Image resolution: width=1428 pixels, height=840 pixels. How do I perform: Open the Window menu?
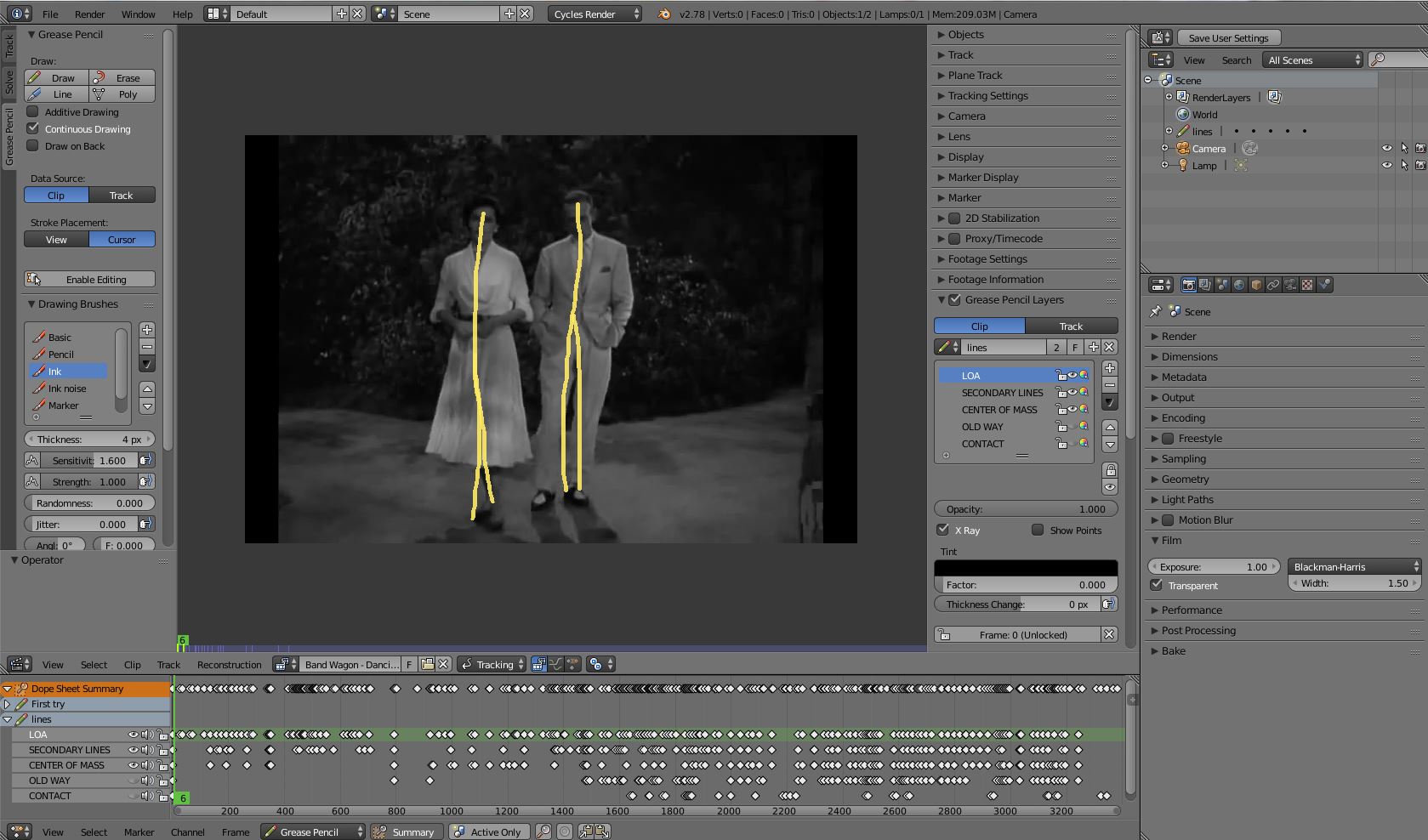[138, 14]
